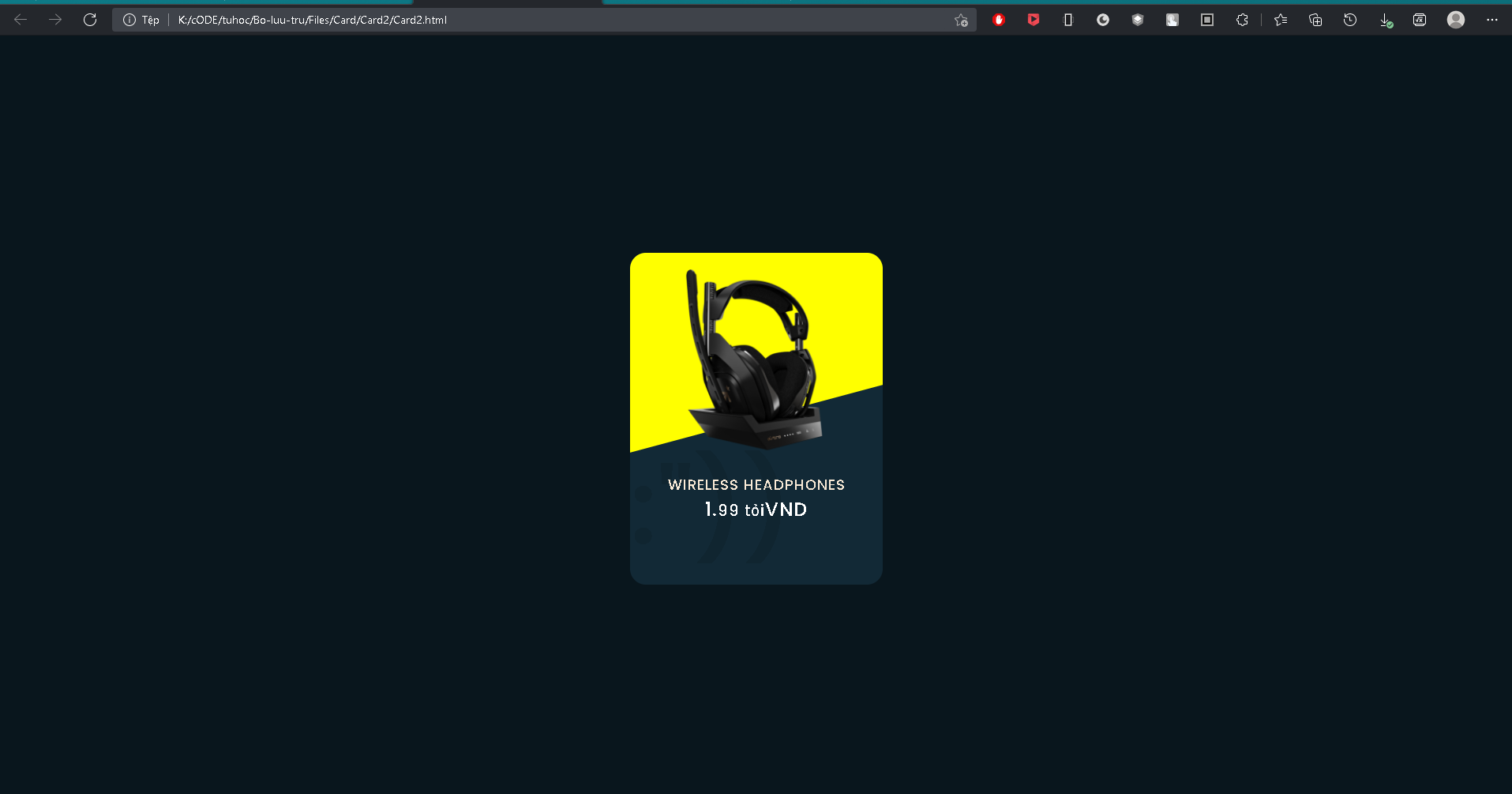Open the Favorites bar icon
The width and height of the screenshot is (1512, 794).
tap(1281, 20)
